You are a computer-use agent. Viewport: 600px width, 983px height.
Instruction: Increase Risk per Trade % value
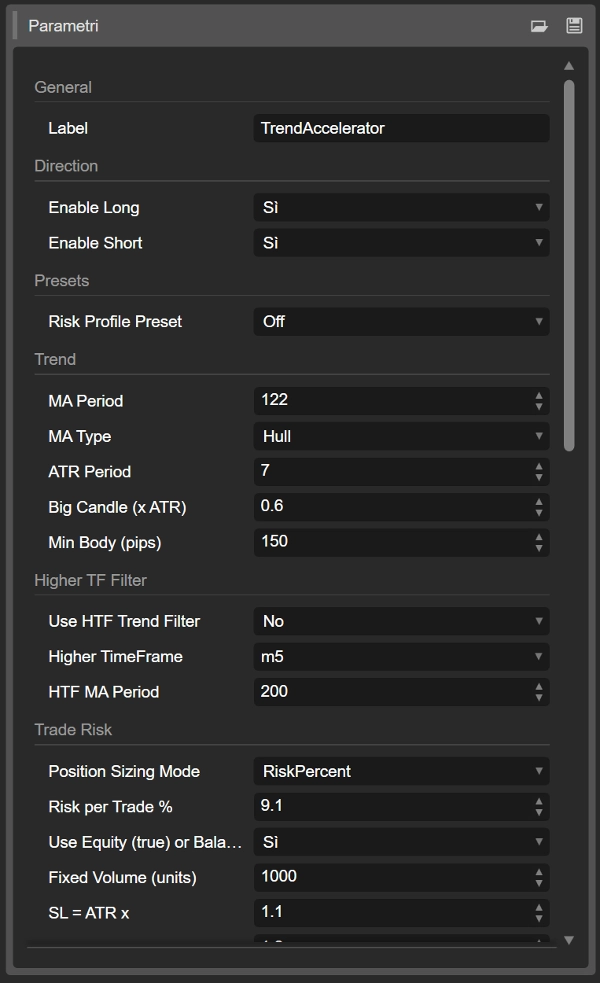(x=540, y=801)
